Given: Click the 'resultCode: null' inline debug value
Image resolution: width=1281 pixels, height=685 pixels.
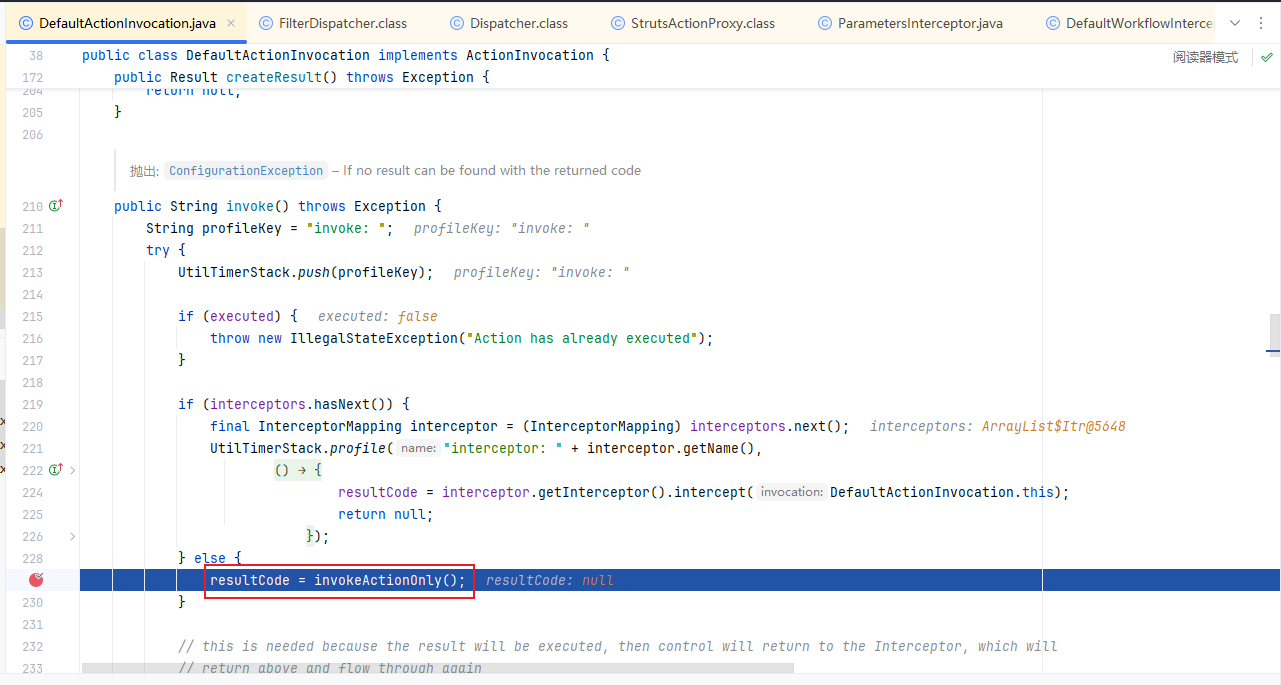Looking at the screenshot, I should 549,580.
